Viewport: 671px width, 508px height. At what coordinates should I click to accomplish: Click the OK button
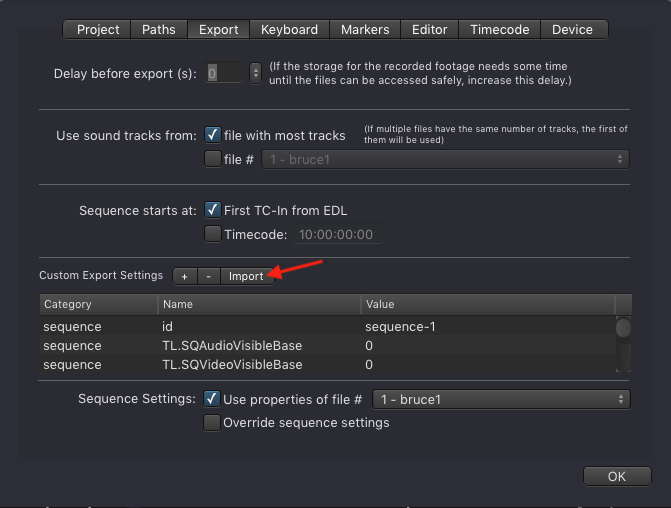tap(617, 476)
